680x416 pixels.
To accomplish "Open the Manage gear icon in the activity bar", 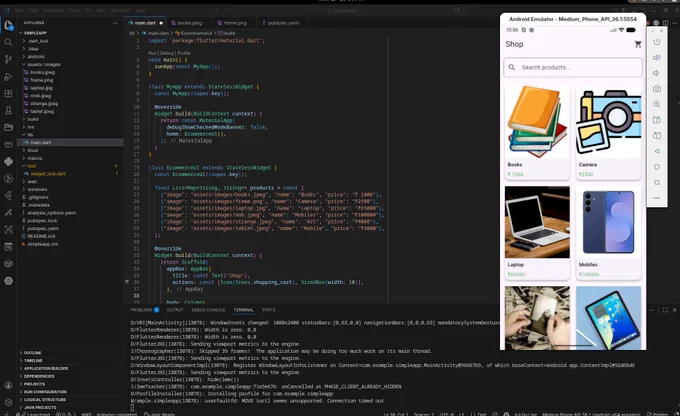I will 8,402.
